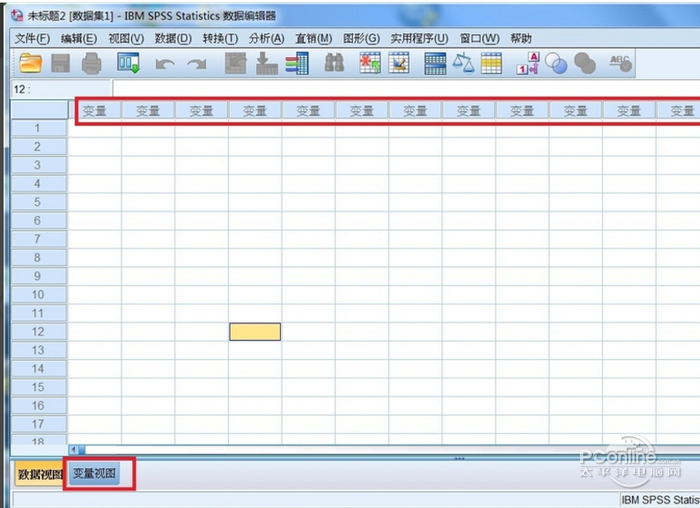This screenshot has width=700, height=508.
Task: Select the Go to Variable icon
Action: [x=267, y=63]
